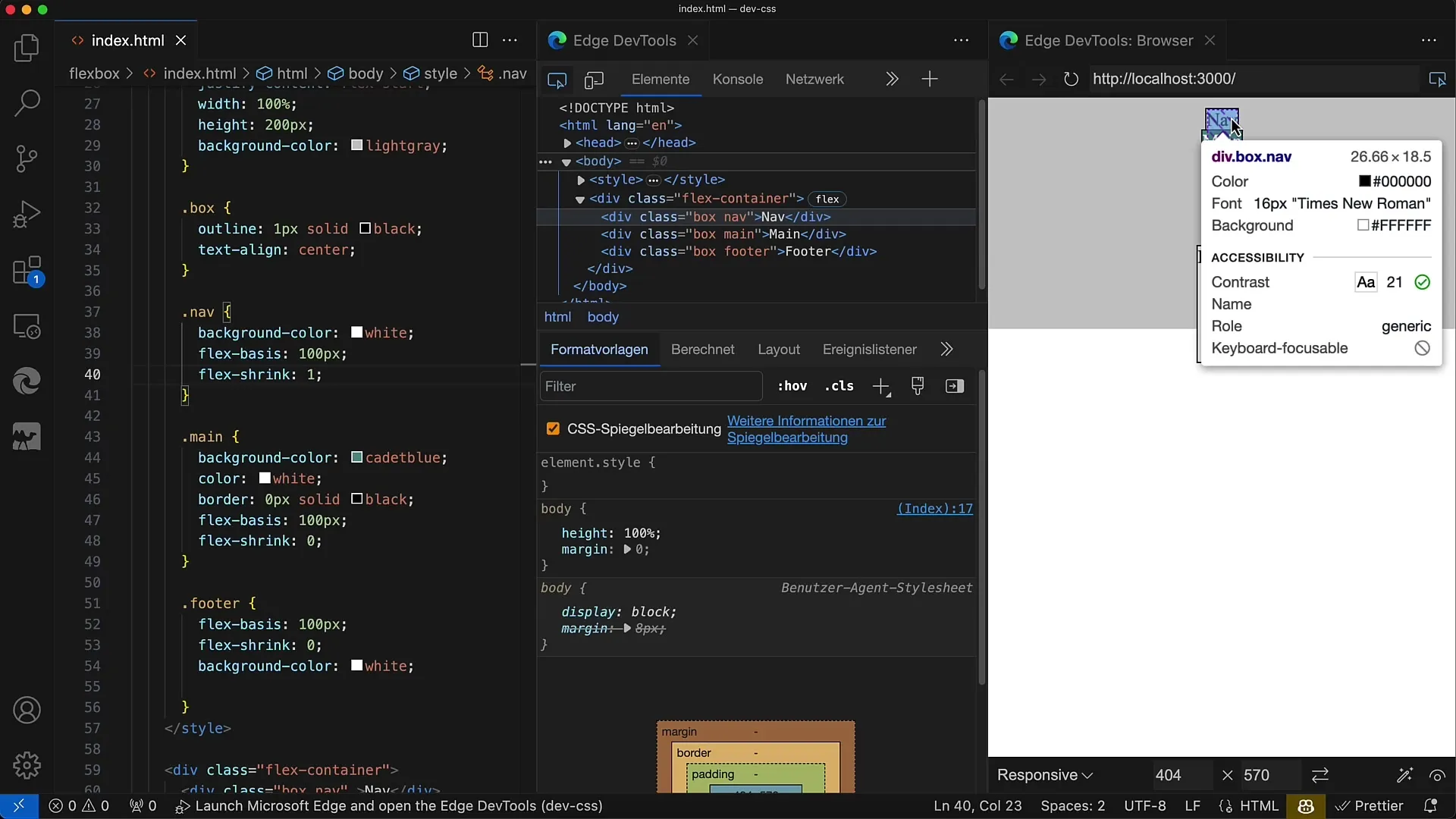Screen dimensions: 1456x819
Task: Open the Weitere Informationen zur Spiegelbearbeitung link
Action: (x=807, y=429)
